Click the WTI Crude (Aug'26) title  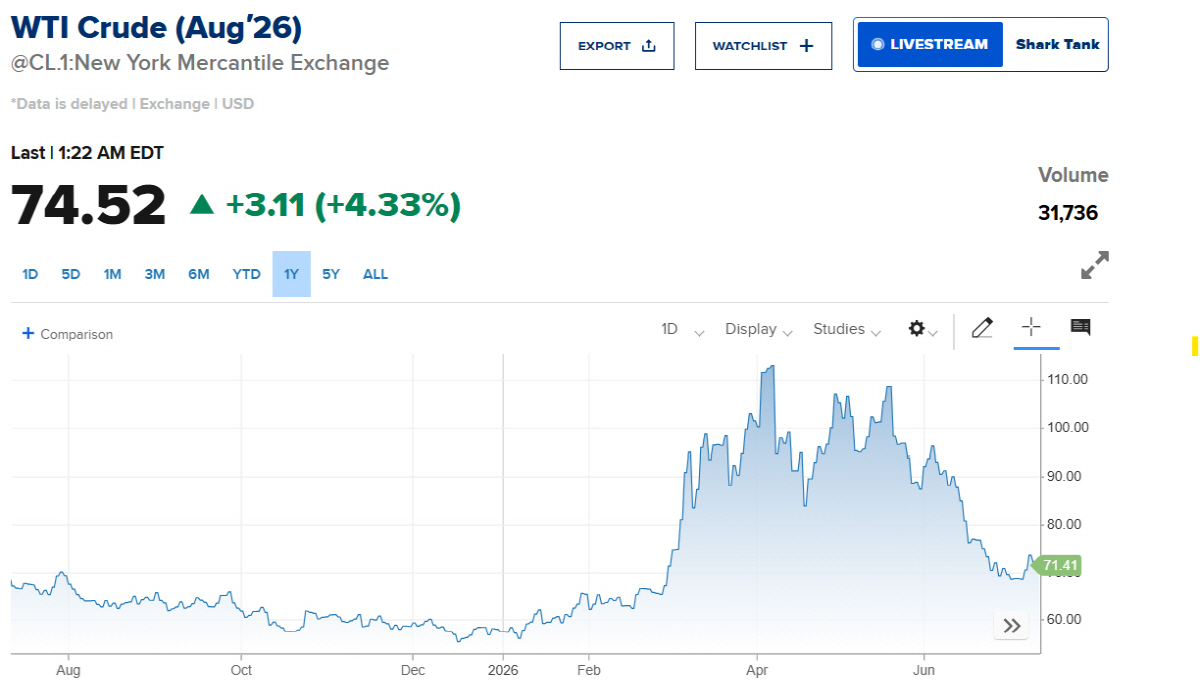(156, 28)
